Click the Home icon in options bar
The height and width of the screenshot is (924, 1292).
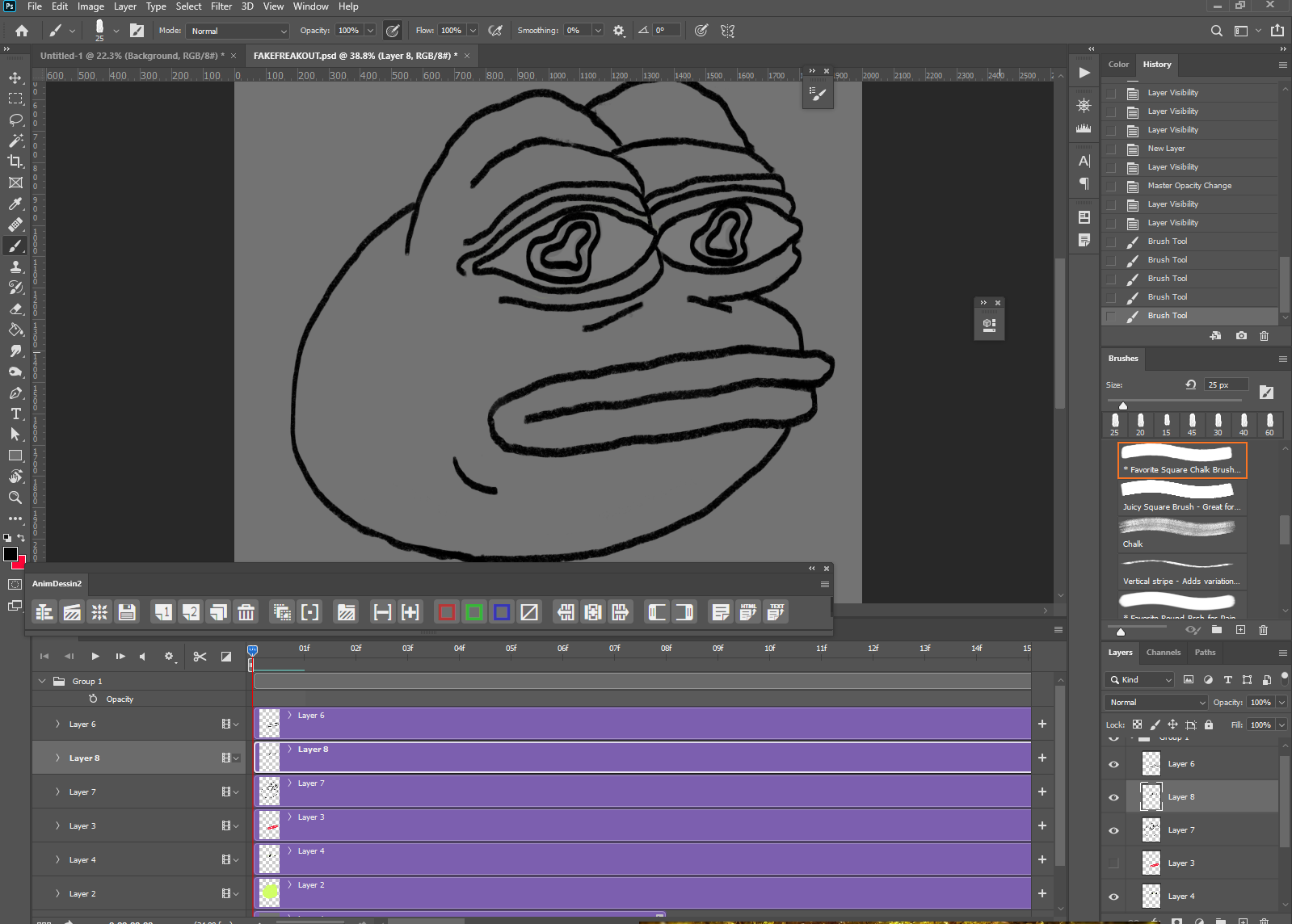[x=22, y=31]
